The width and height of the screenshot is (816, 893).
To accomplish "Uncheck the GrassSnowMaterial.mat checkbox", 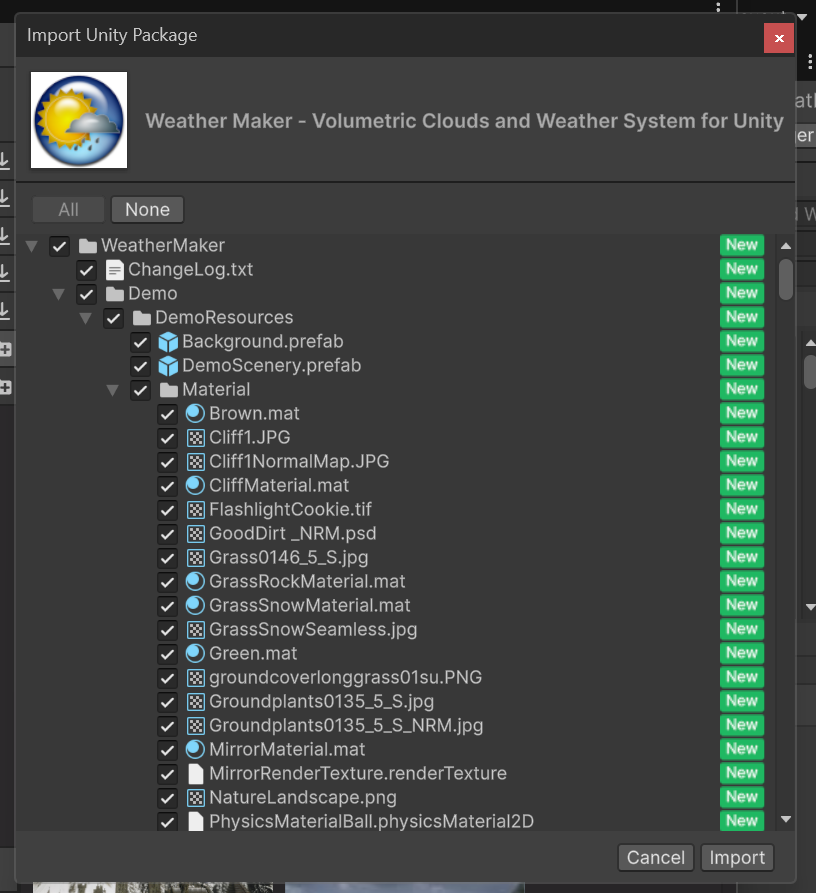I will [167, 606].
